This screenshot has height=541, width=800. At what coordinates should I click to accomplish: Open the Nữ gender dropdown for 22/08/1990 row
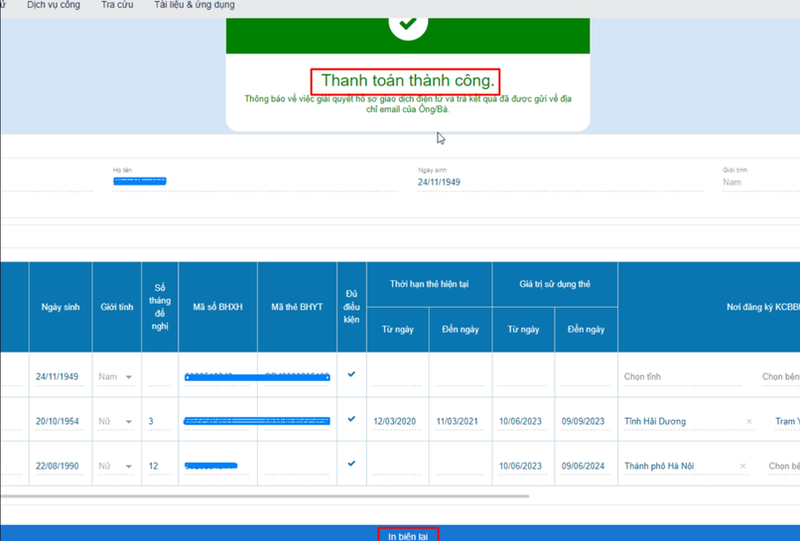116,466
